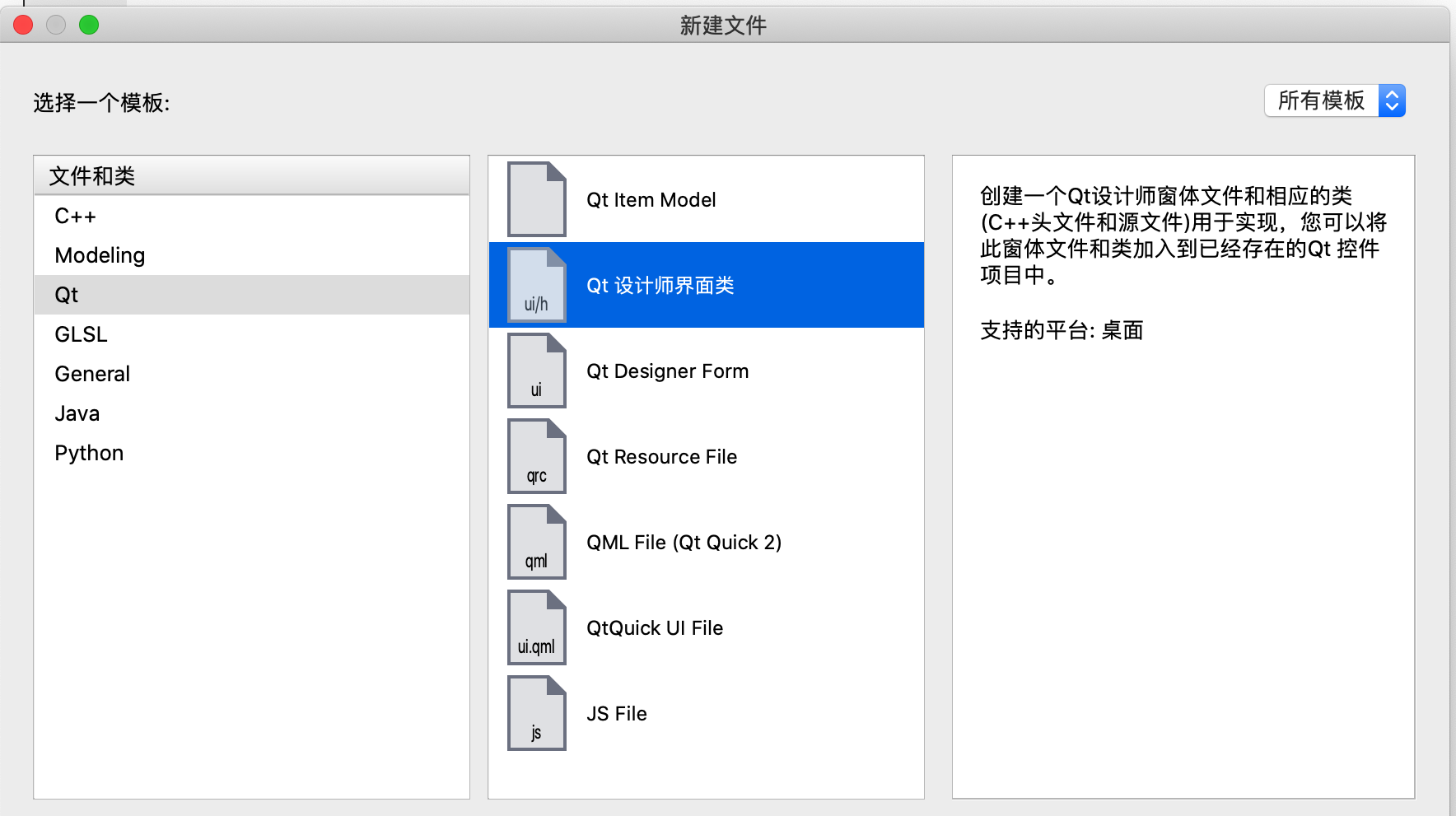1456x816 pixels.
Task: Pick the QML File (Qt Quick 2) label
Action: coord(684,543)
